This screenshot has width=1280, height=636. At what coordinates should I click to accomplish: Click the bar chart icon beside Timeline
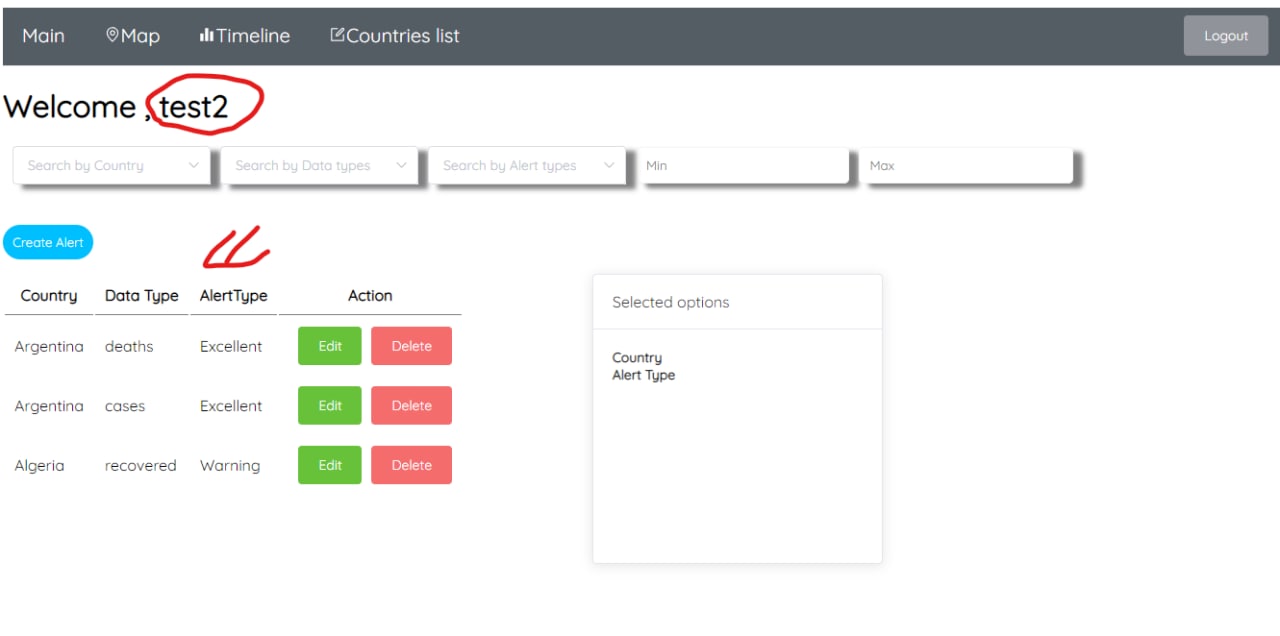tap(207, 35)
